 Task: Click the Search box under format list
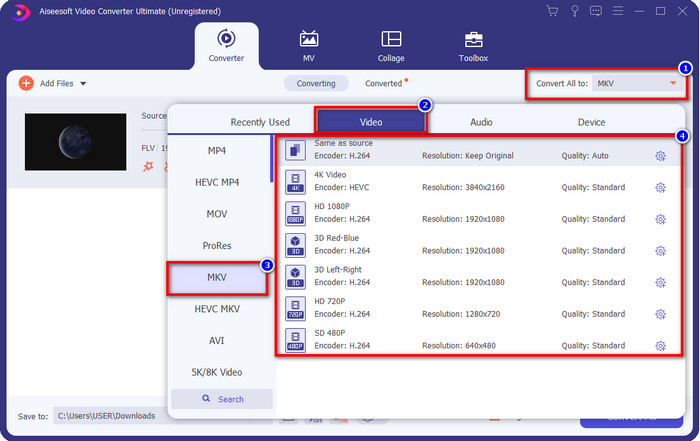point(222,399)
